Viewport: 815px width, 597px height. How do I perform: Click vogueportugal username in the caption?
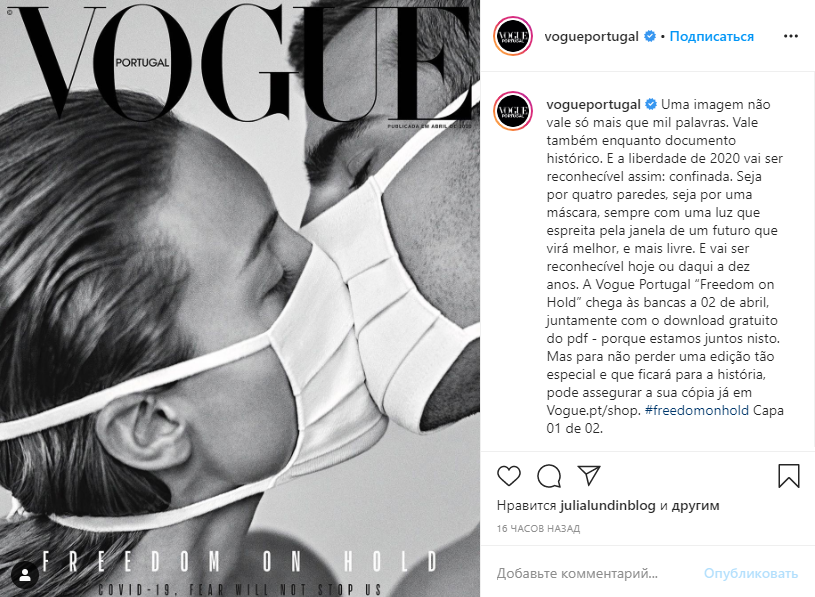593,104
